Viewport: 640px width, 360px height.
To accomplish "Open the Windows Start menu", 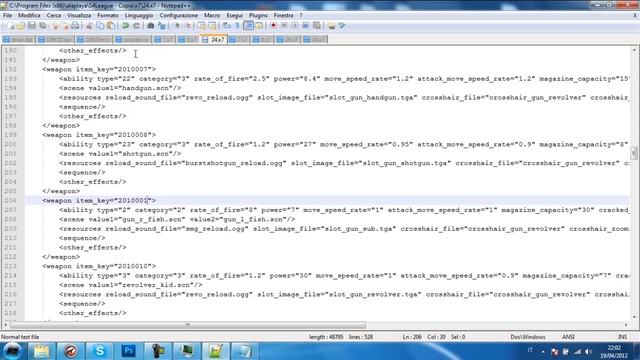I will (x=12, y=351).
